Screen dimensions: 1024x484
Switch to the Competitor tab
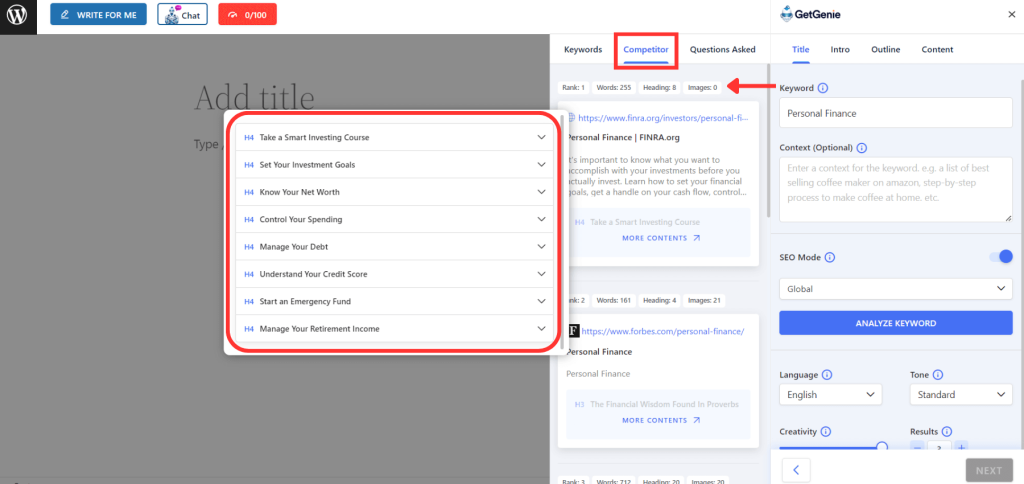click(x=646, y=49)
